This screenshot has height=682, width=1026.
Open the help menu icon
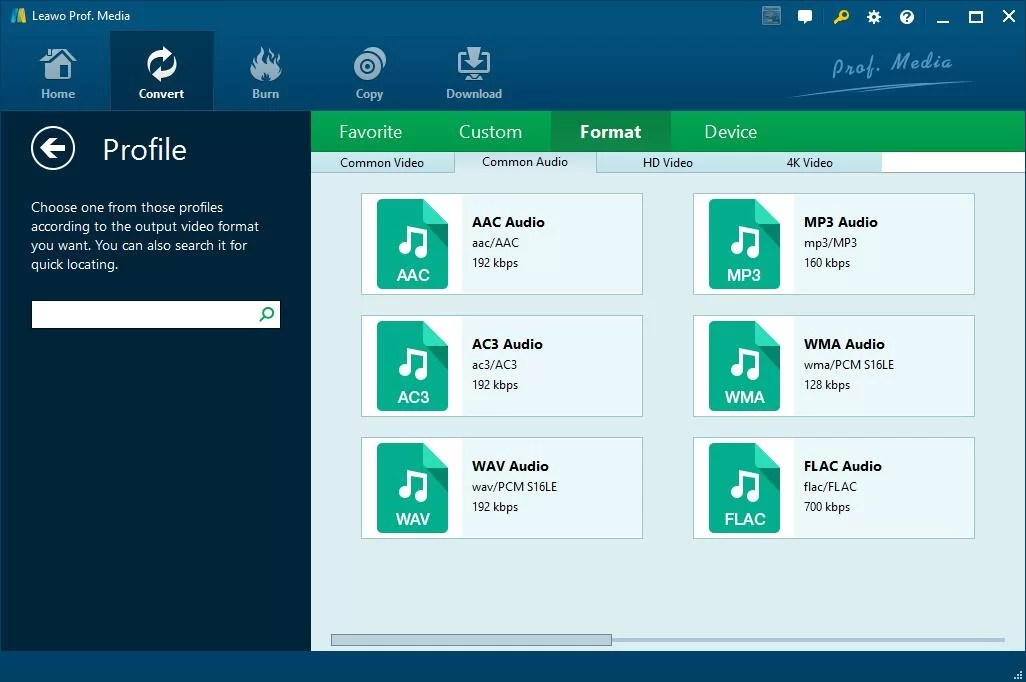(x=906, y=16)
